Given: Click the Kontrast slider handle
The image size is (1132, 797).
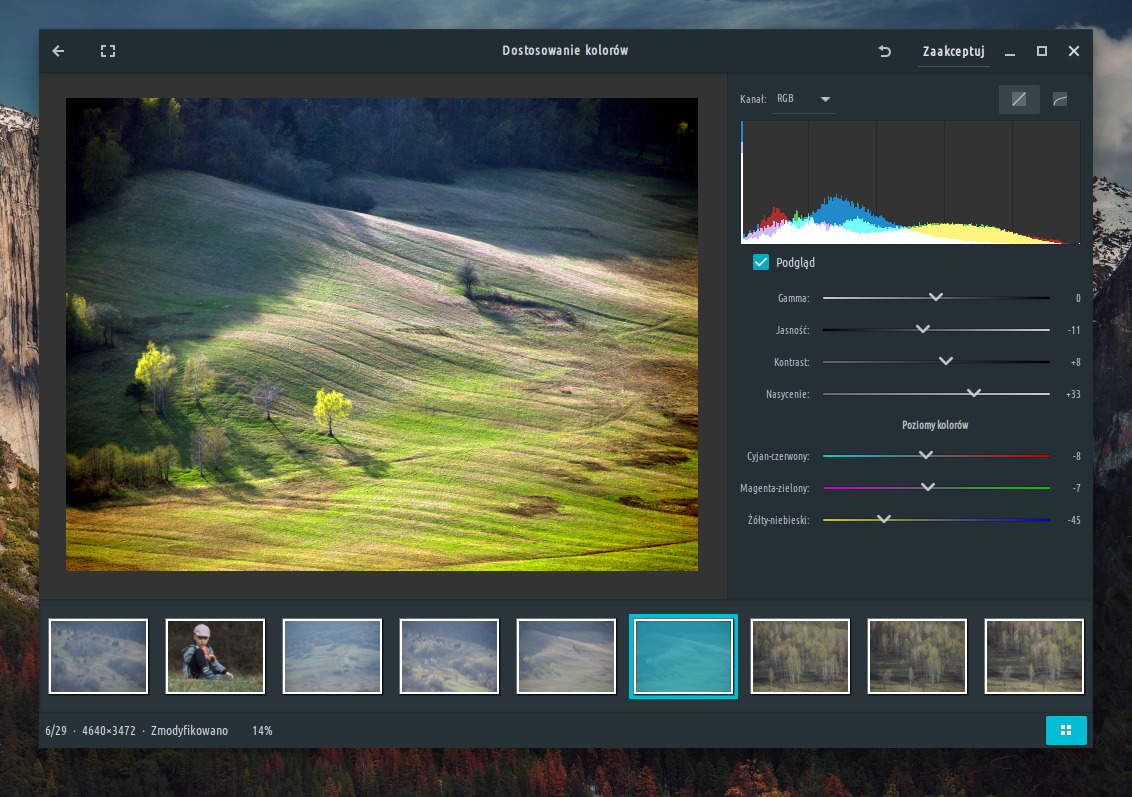Looking at the screenshot, I should 946,360.
